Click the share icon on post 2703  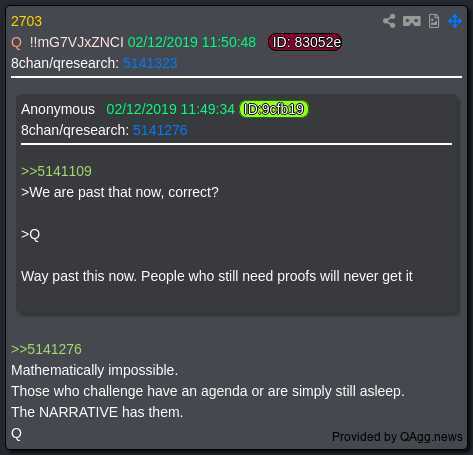click(389, 21)
